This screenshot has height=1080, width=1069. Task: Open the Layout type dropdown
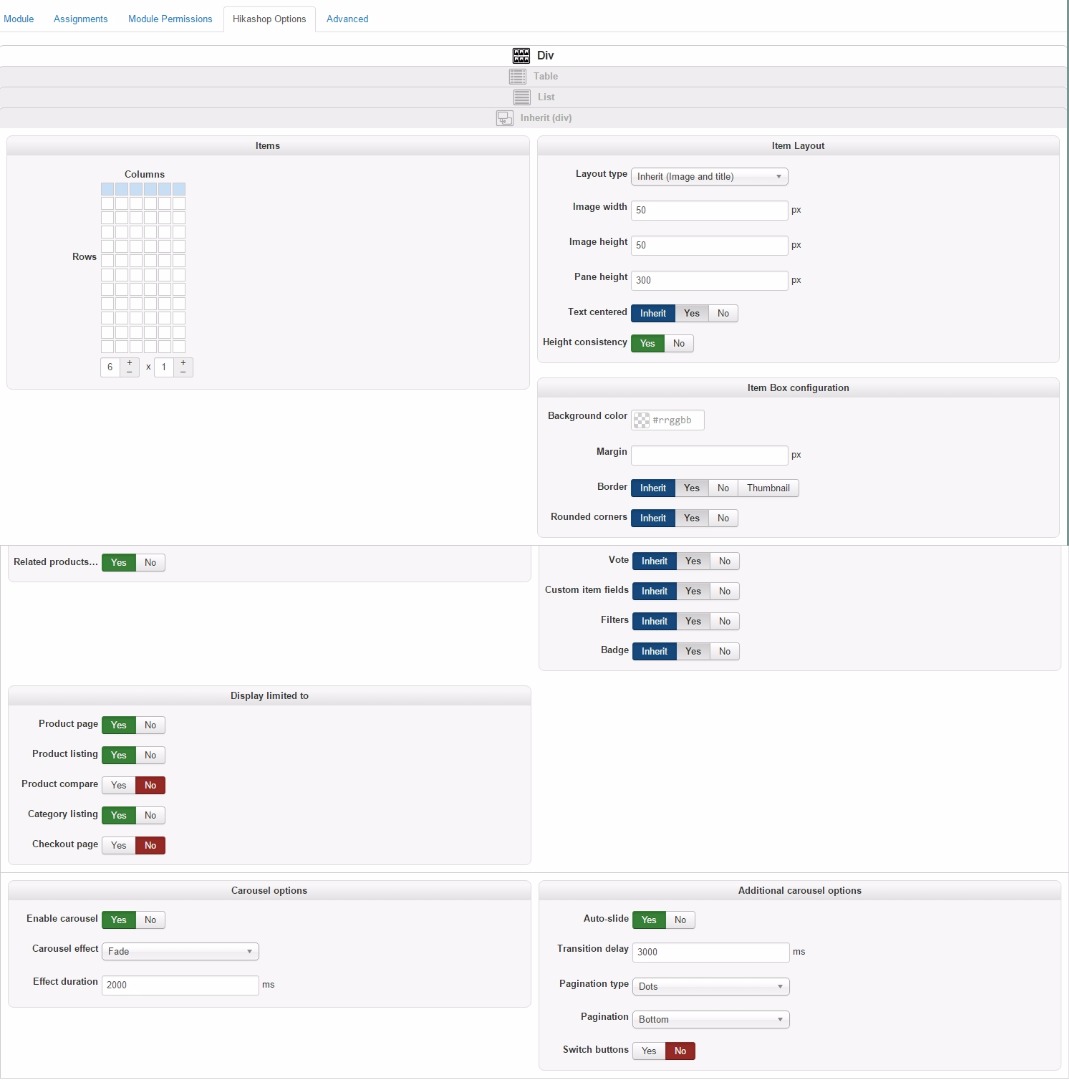click(709, 176)
